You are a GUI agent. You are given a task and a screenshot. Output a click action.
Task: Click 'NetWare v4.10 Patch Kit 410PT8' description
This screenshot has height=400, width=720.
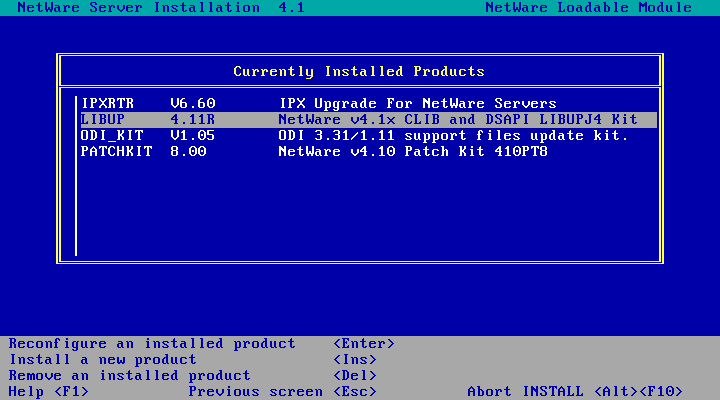(x=413, y=152)
